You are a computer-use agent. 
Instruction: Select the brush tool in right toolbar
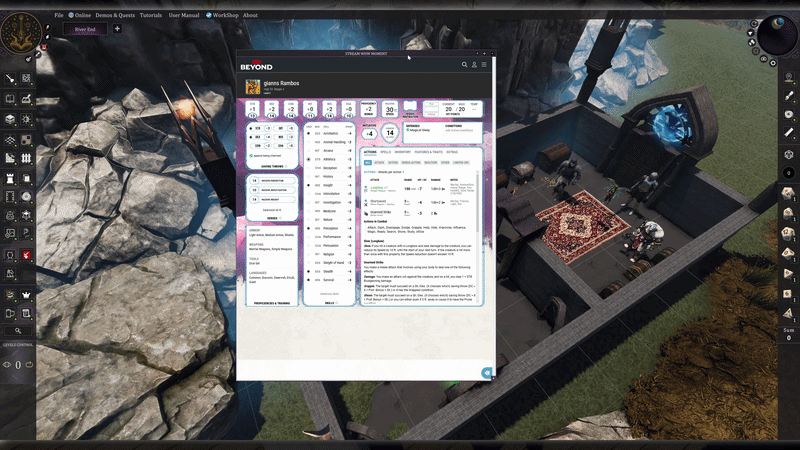point(789,96)
